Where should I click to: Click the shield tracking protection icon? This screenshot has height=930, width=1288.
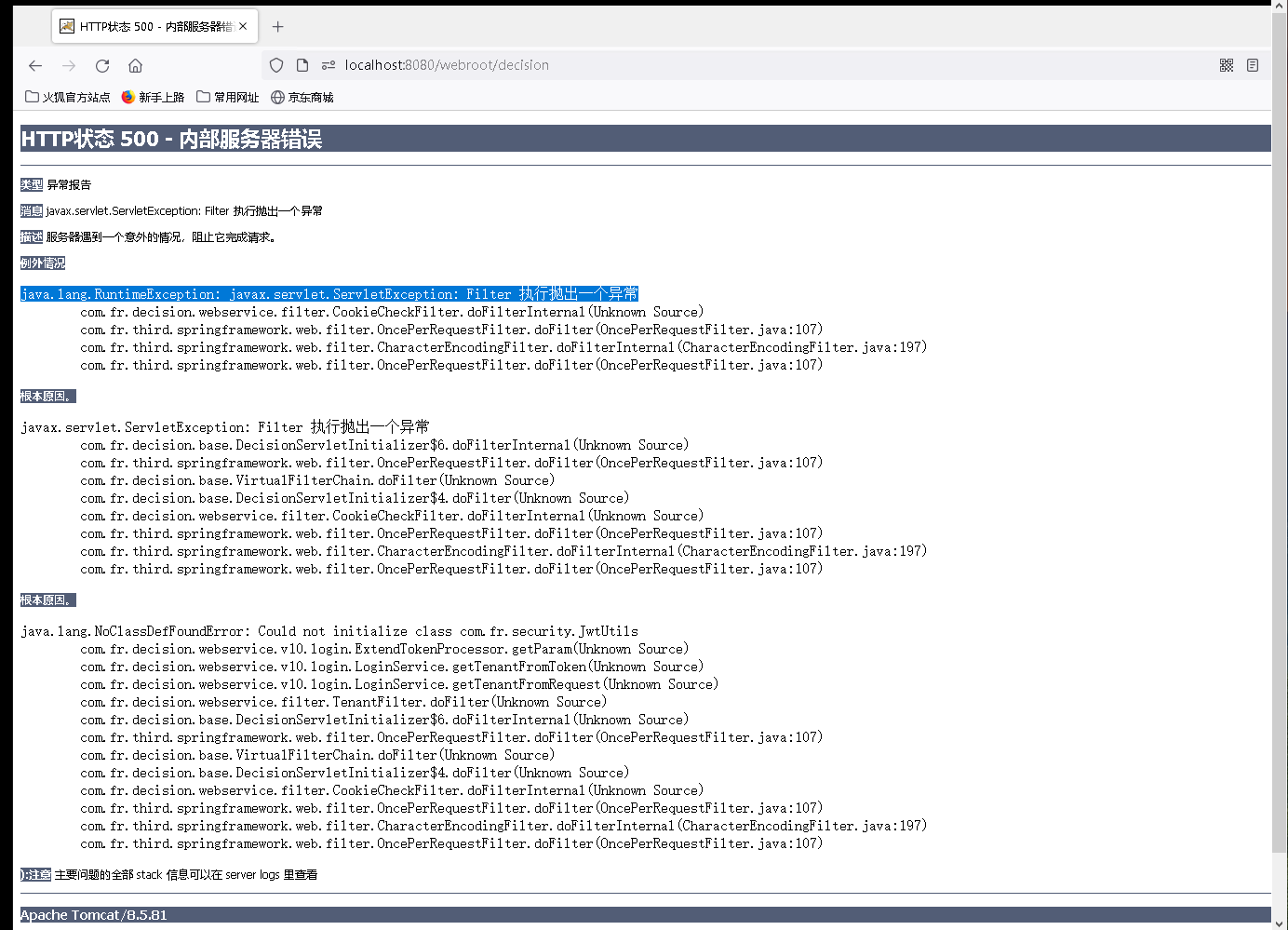click(276, 65)
